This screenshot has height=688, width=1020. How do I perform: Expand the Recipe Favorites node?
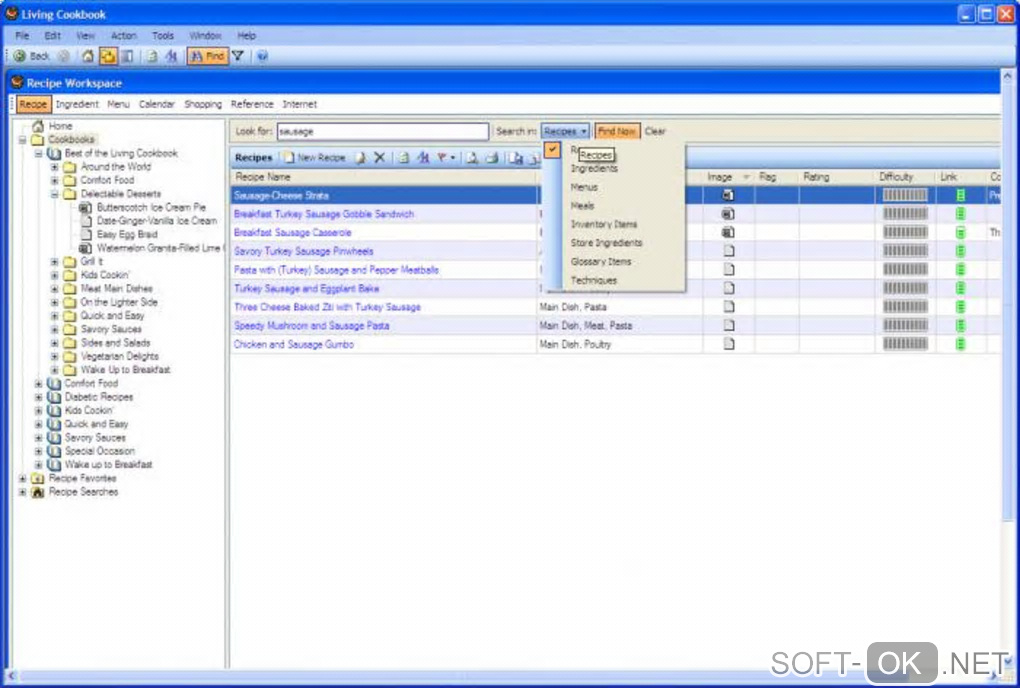(x=23, y=478)
